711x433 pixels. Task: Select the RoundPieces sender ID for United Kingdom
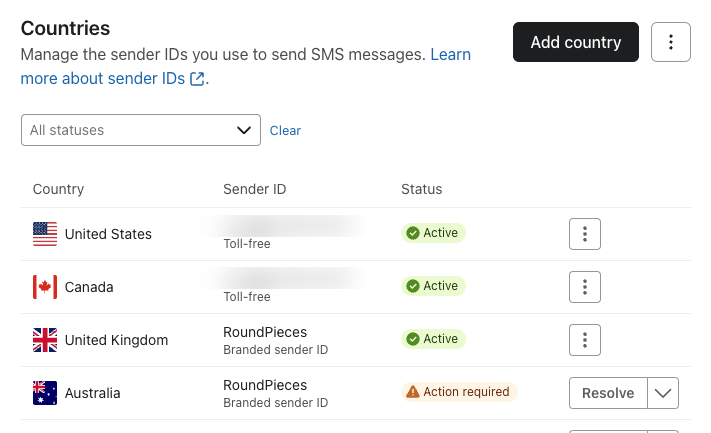[265, 332]
